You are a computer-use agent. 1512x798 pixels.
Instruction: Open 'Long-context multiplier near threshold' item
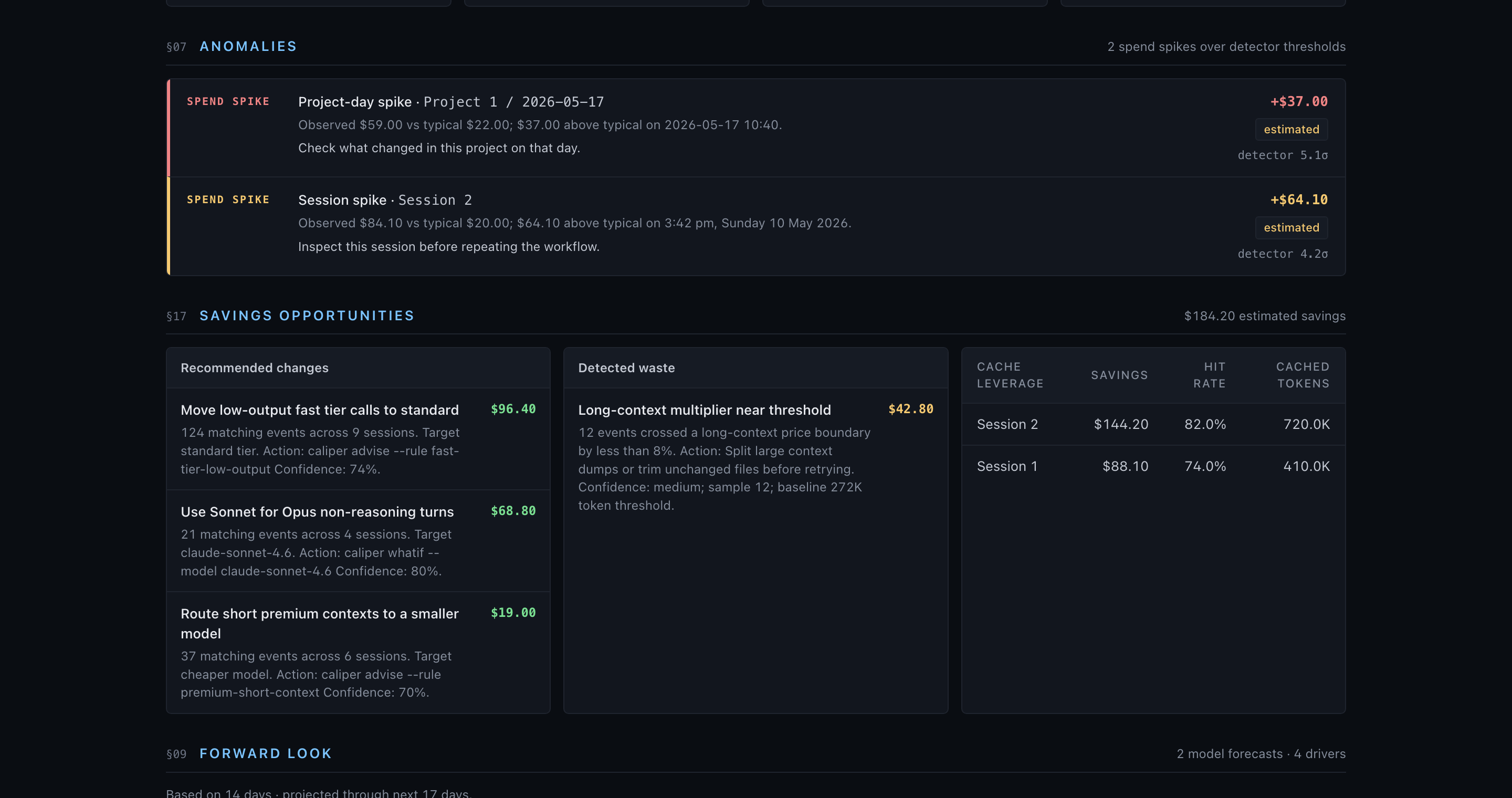click(x=705, y=409)
